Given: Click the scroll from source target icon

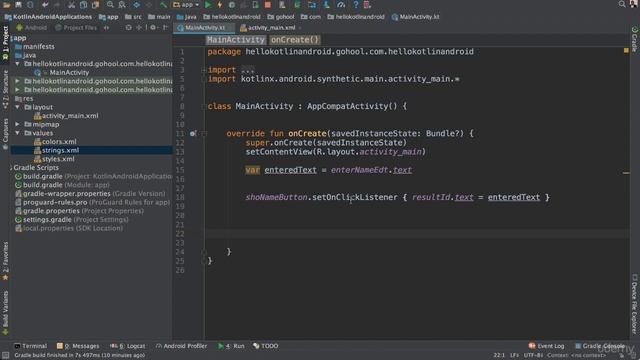Looking at the screenshot, I should click(129, 27).
